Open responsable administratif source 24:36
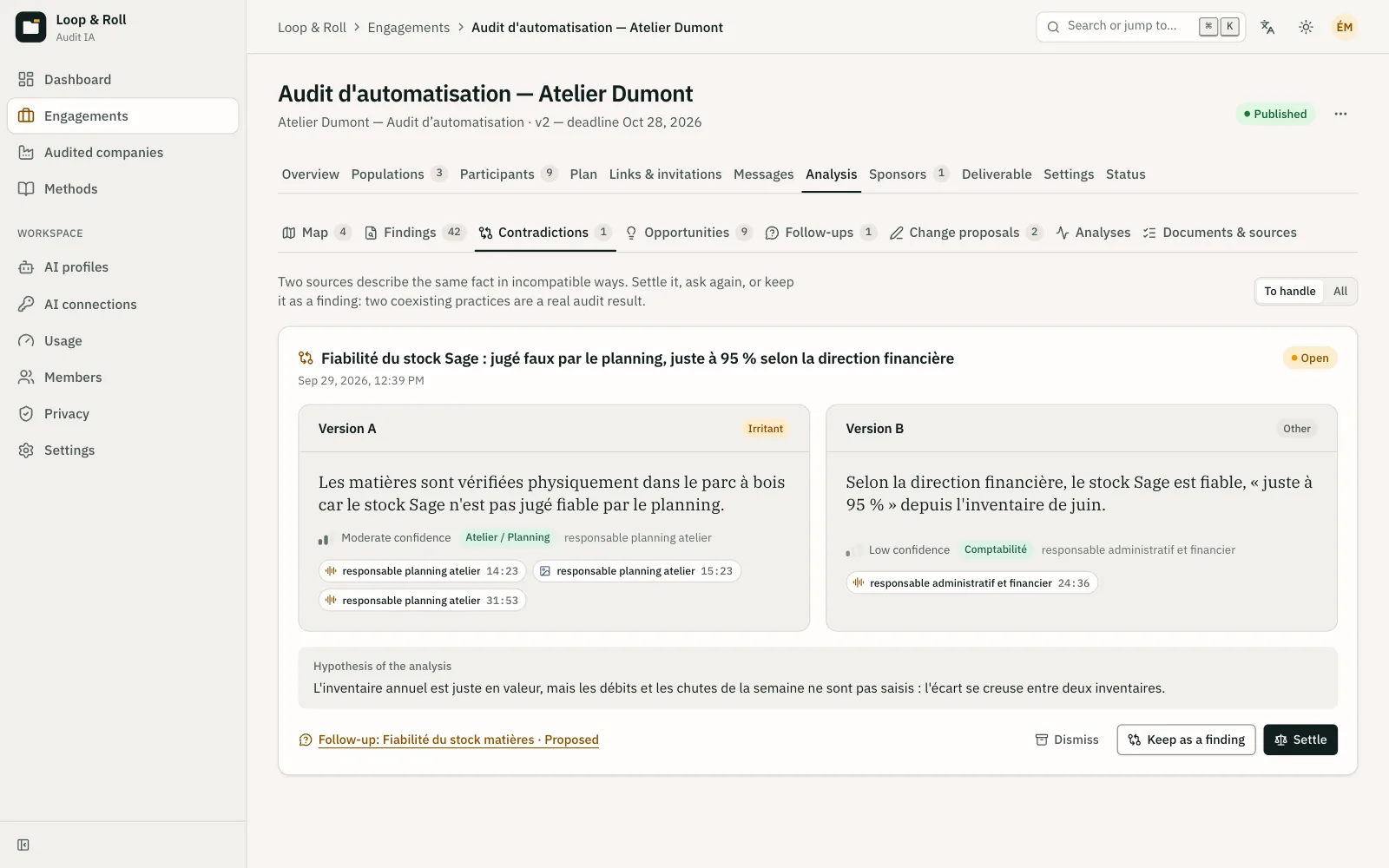 [971, 583]
